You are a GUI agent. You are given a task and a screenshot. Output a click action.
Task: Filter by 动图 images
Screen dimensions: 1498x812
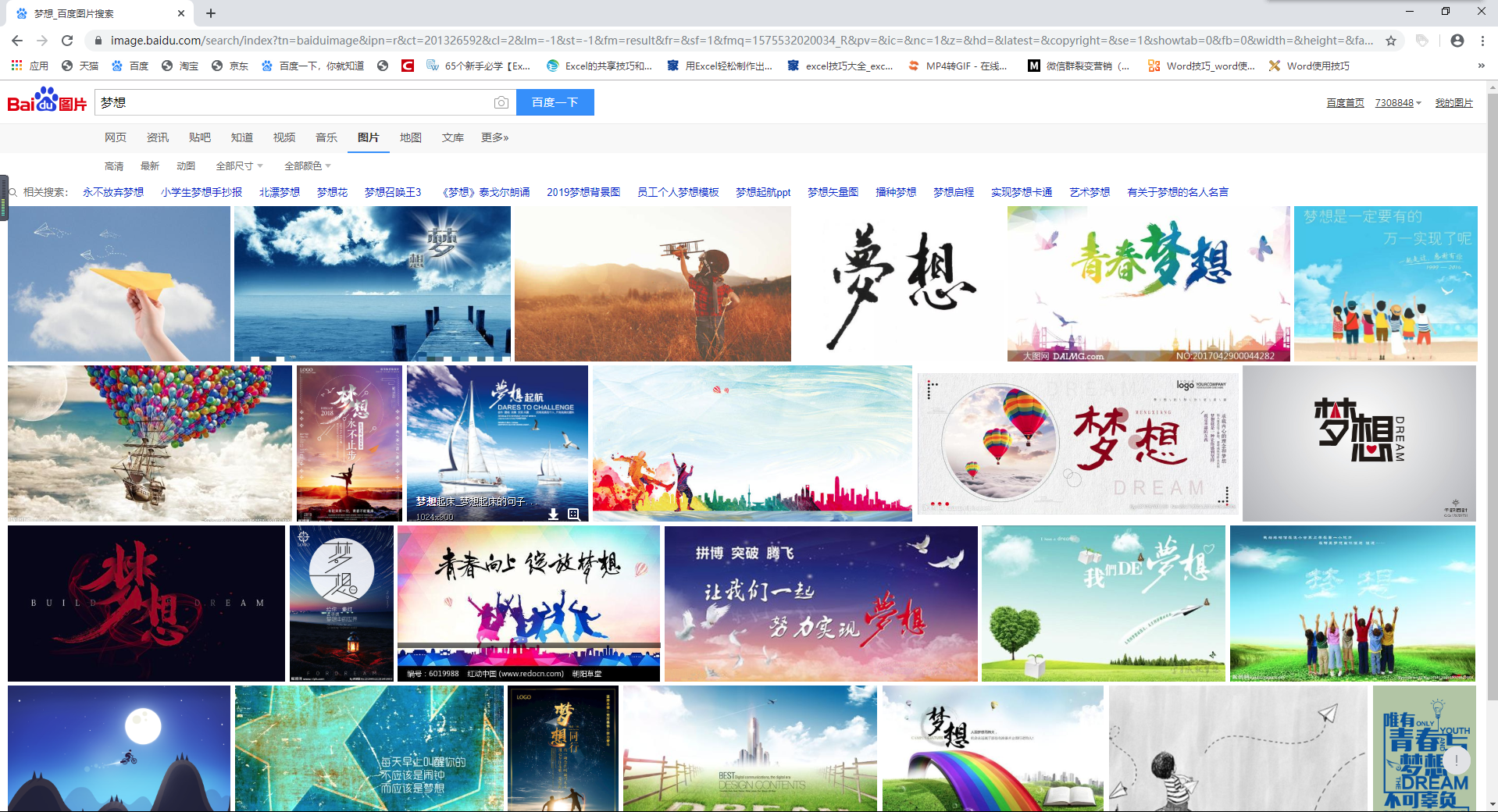(x=186, y=166)
